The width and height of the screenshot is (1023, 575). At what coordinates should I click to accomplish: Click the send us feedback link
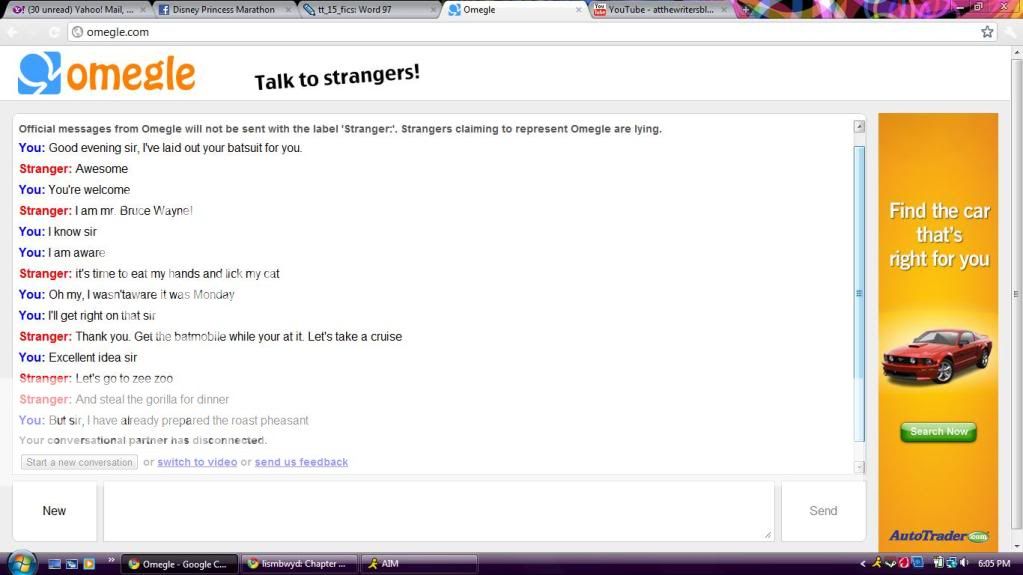pos(301,462)
